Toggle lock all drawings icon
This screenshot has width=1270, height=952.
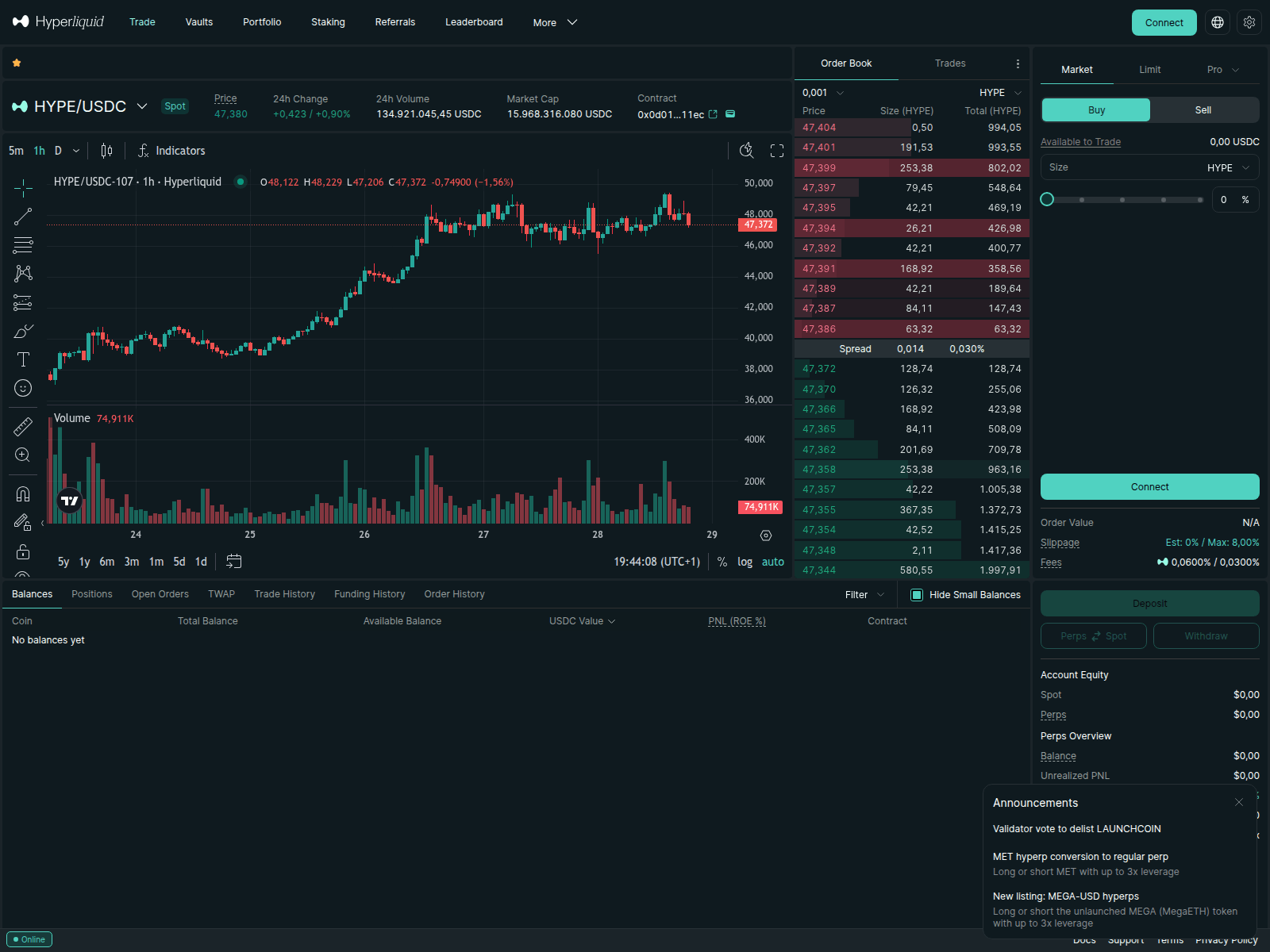point(23,551)
